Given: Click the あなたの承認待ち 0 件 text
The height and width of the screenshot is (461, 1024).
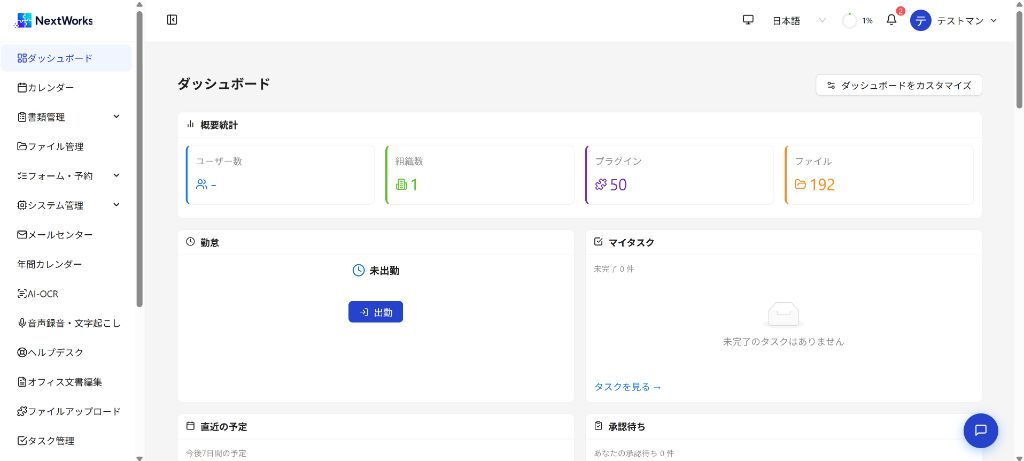Looking at the screenshot, I should pyautogui.click(x=633, y=453).
